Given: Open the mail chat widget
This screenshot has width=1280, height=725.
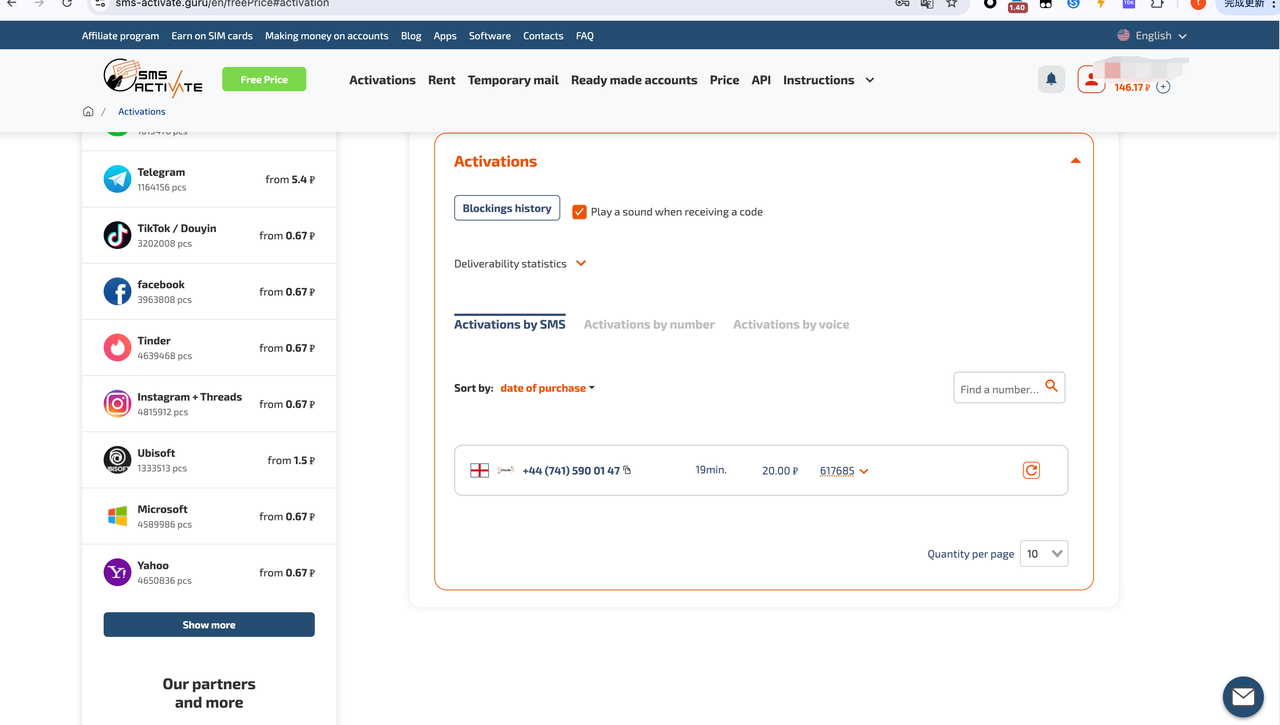Looking at the screenshot, I should 1243,696.
